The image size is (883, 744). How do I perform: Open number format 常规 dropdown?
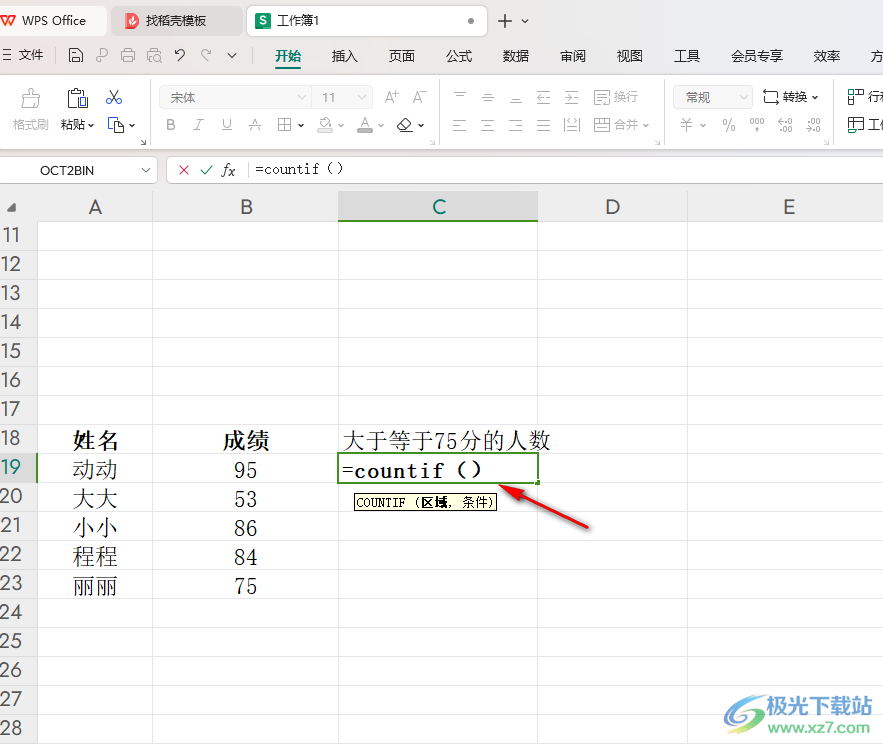click(x=743, y=97)
